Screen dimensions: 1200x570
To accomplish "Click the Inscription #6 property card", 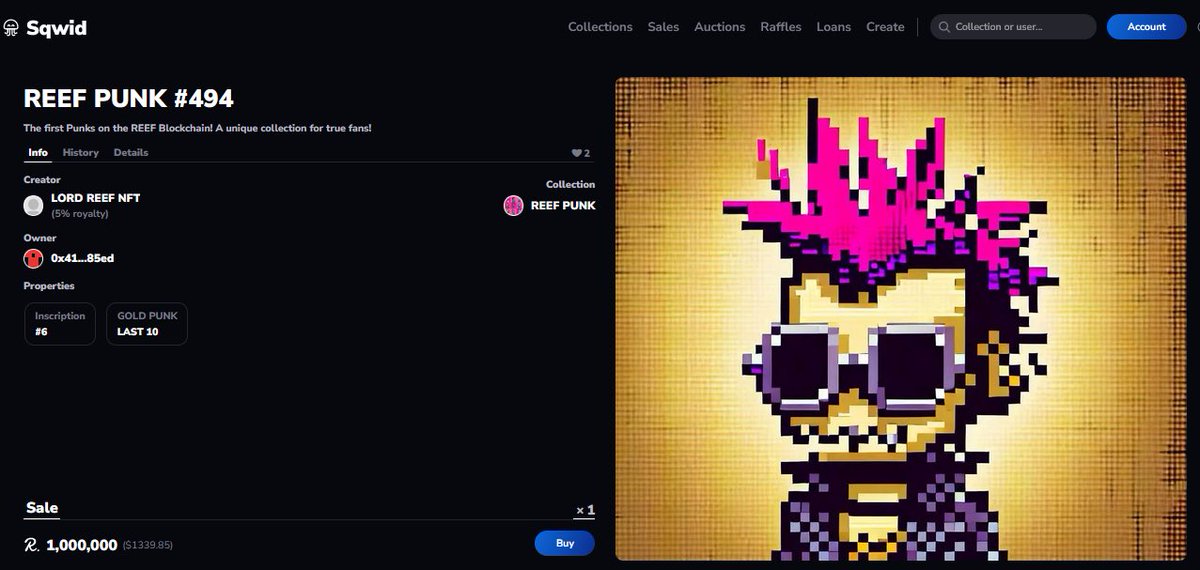I will 60,324.
